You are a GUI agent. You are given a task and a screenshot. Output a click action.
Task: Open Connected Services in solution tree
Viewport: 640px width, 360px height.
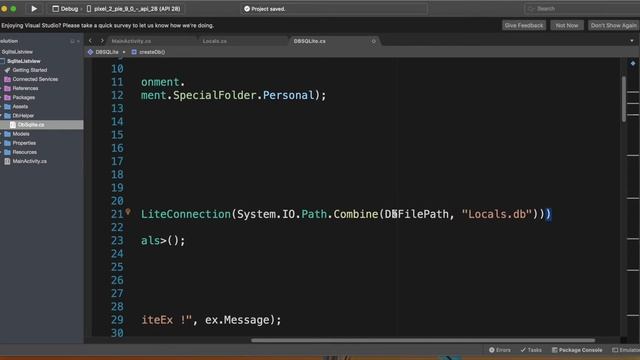click(x=35, y=79)
